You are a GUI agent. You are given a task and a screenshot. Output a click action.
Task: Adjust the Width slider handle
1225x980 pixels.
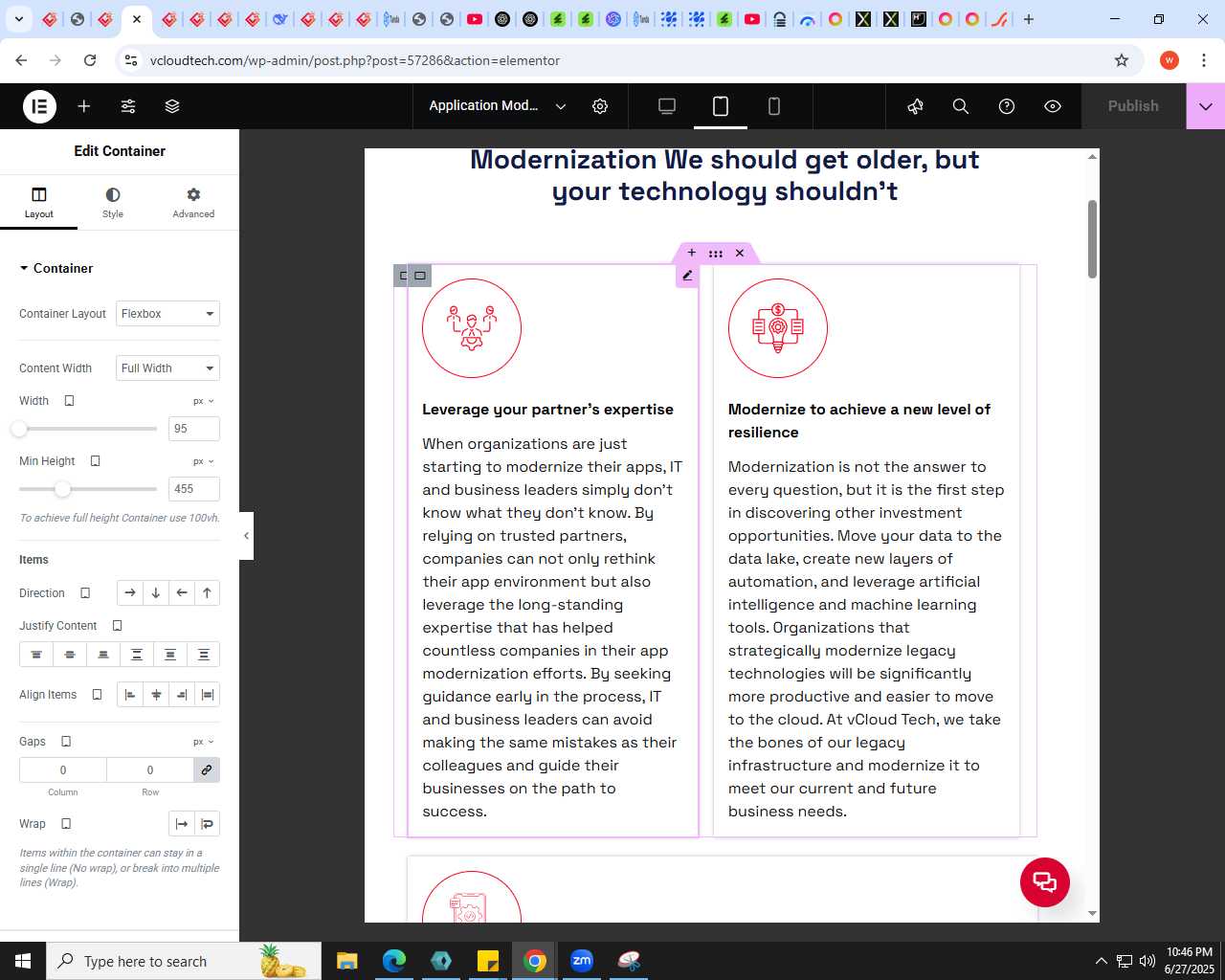point(19,429)
